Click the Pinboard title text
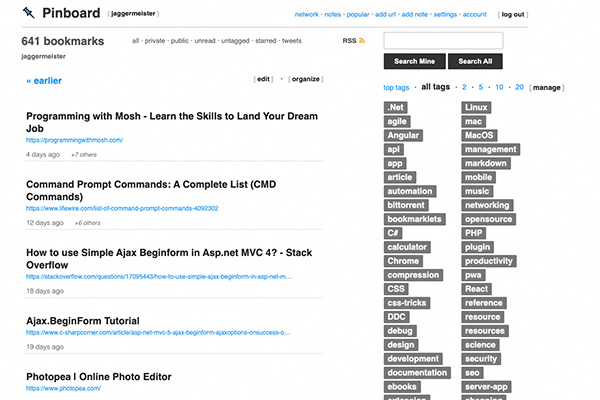The width and height of the screenshot is (600, 400). [71, 13]
